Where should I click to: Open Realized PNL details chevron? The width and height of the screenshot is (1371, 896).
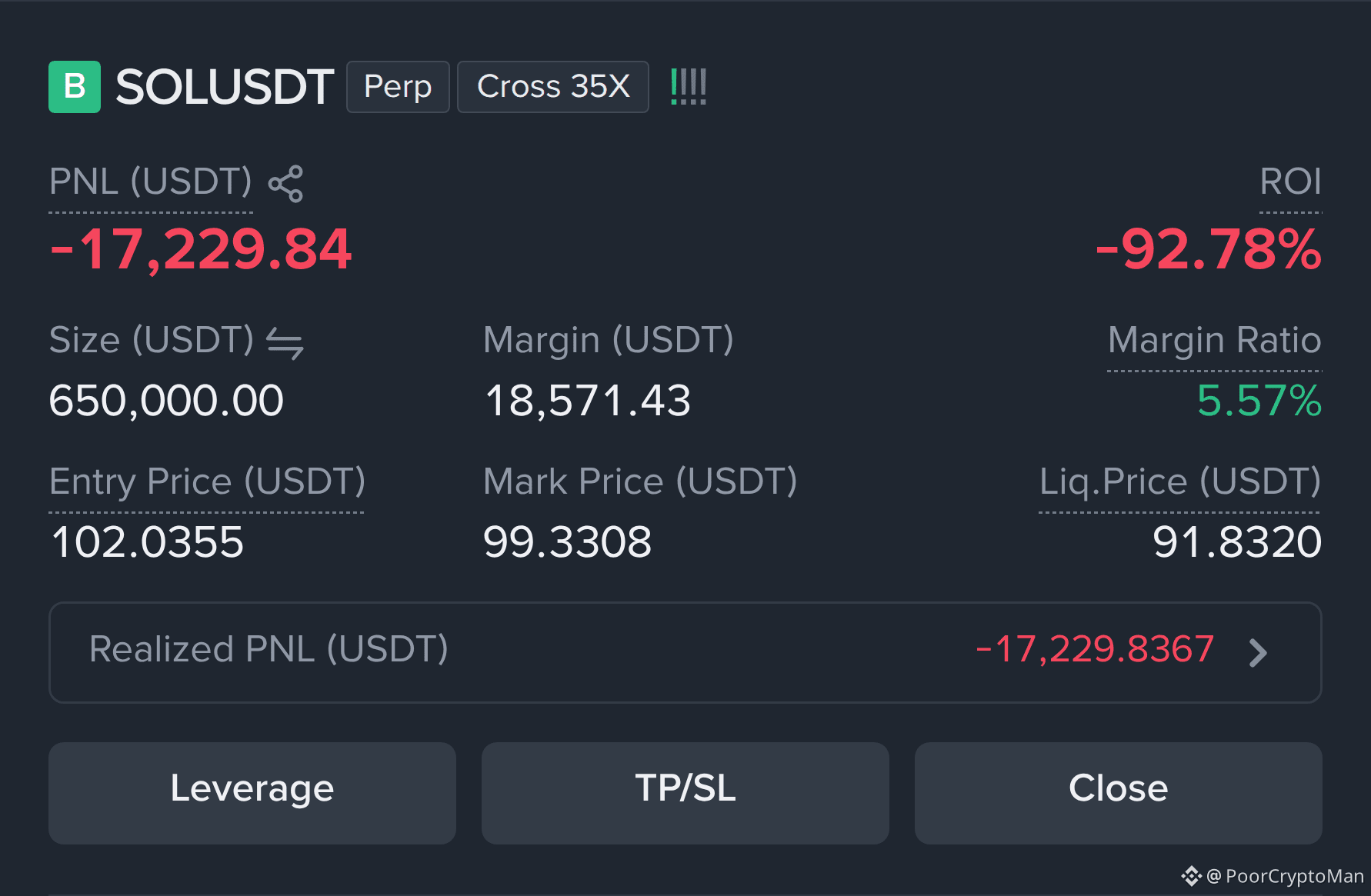point(1258,653)
